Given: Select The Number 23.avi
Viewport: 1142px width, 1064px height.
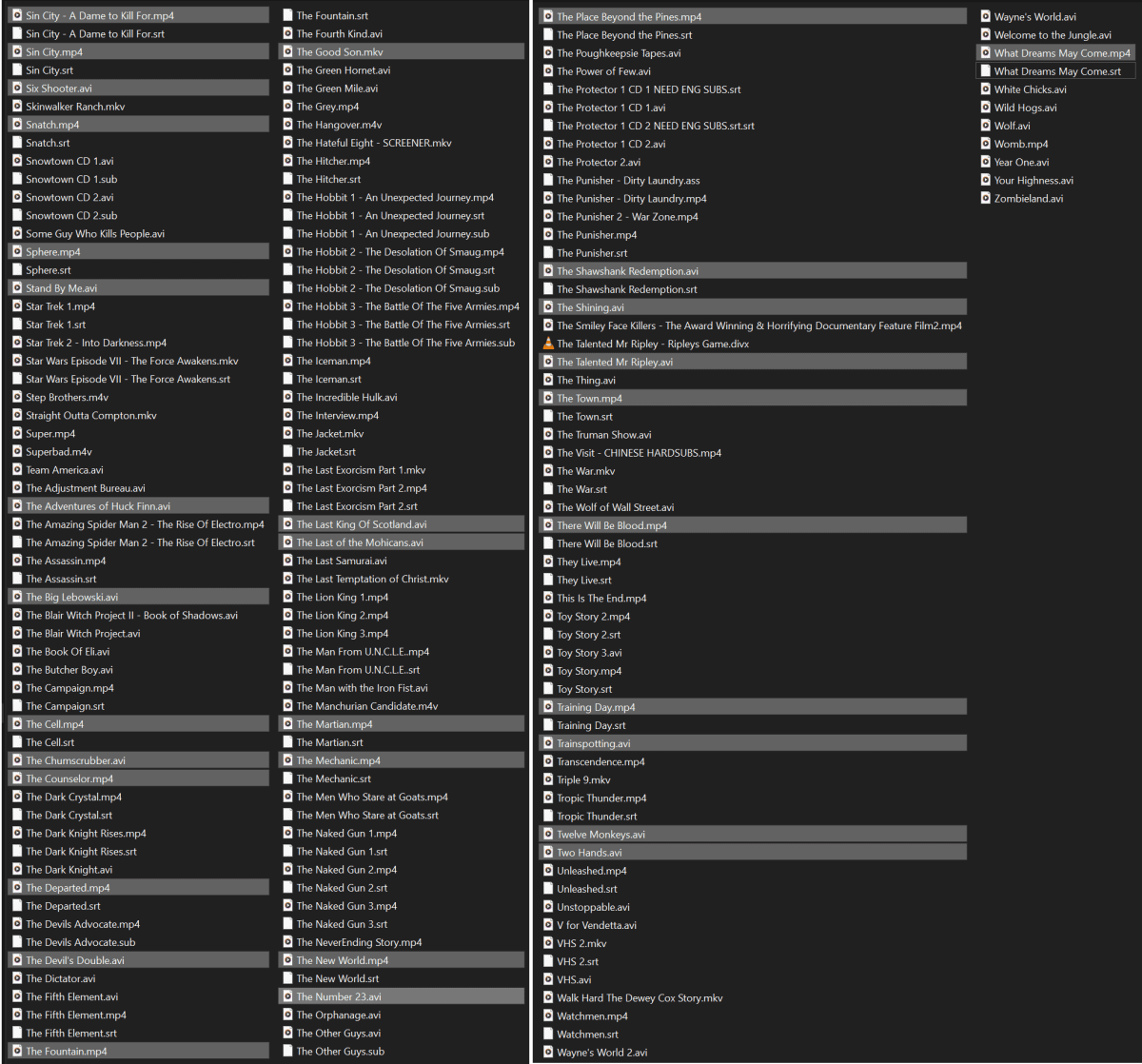Looking at the screenshot, I should coord(402,996).
